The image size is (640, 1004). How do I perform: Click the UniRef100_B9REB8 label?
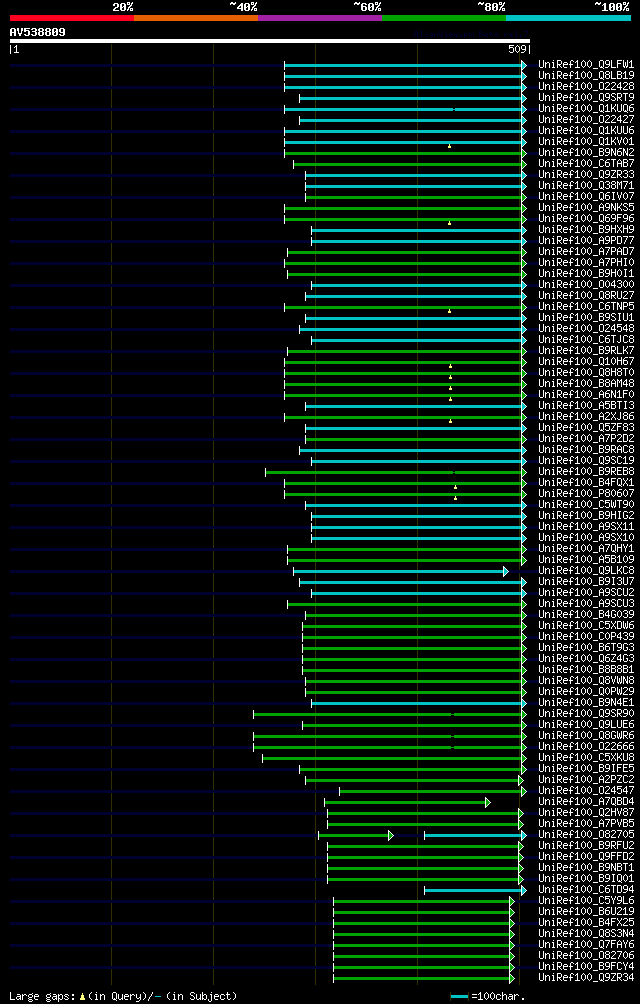(586, 471)
